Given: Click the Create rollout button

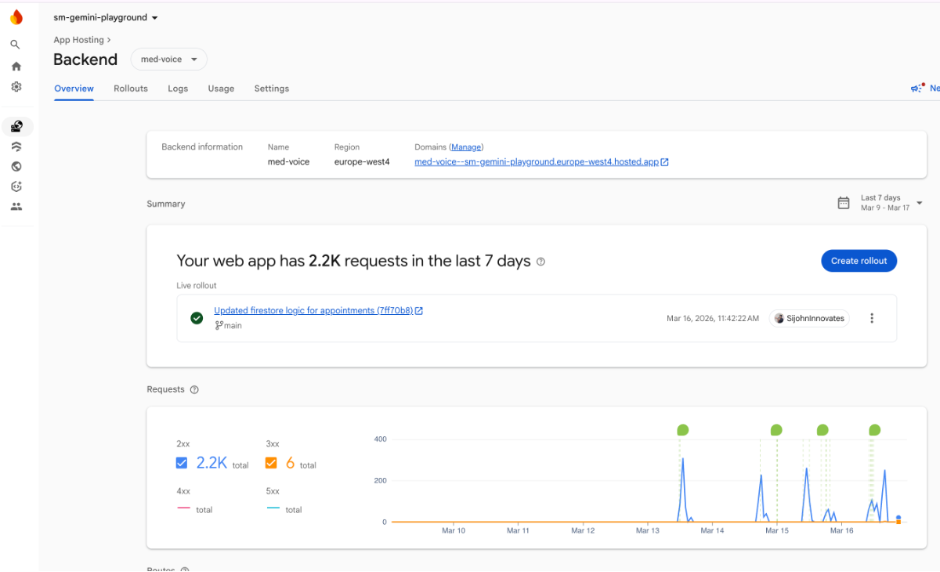Looking at the screenshot, I should pyautogui.click(x=858, y=261).
